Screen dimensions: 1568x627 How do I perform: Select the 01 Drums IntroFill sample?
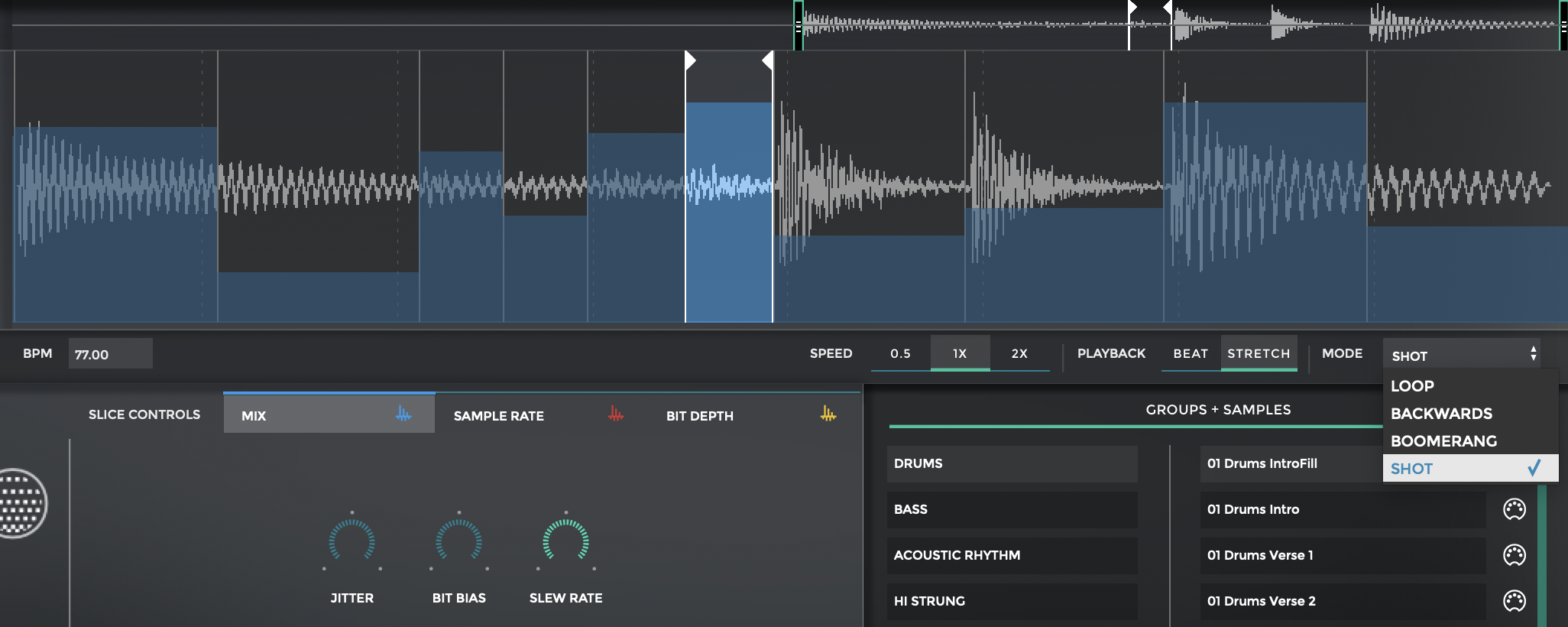1291,463
